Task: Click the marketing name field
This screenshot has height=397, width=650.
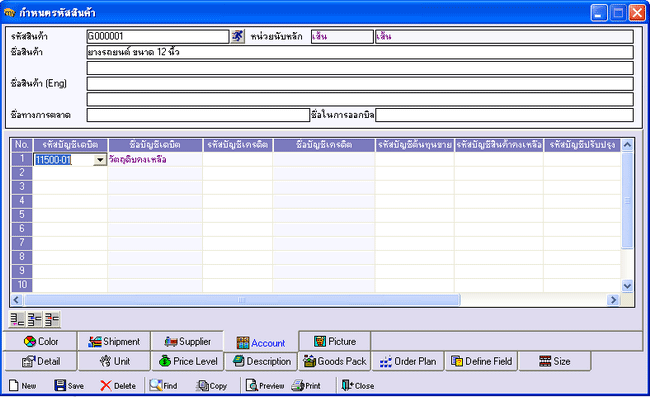Action: point(198,115)
